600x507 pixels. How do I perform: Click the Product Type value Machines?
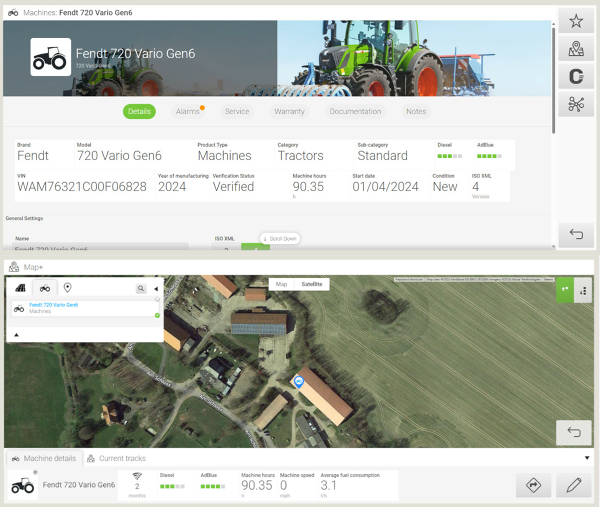pyautogui.click(x=225, y=156)
